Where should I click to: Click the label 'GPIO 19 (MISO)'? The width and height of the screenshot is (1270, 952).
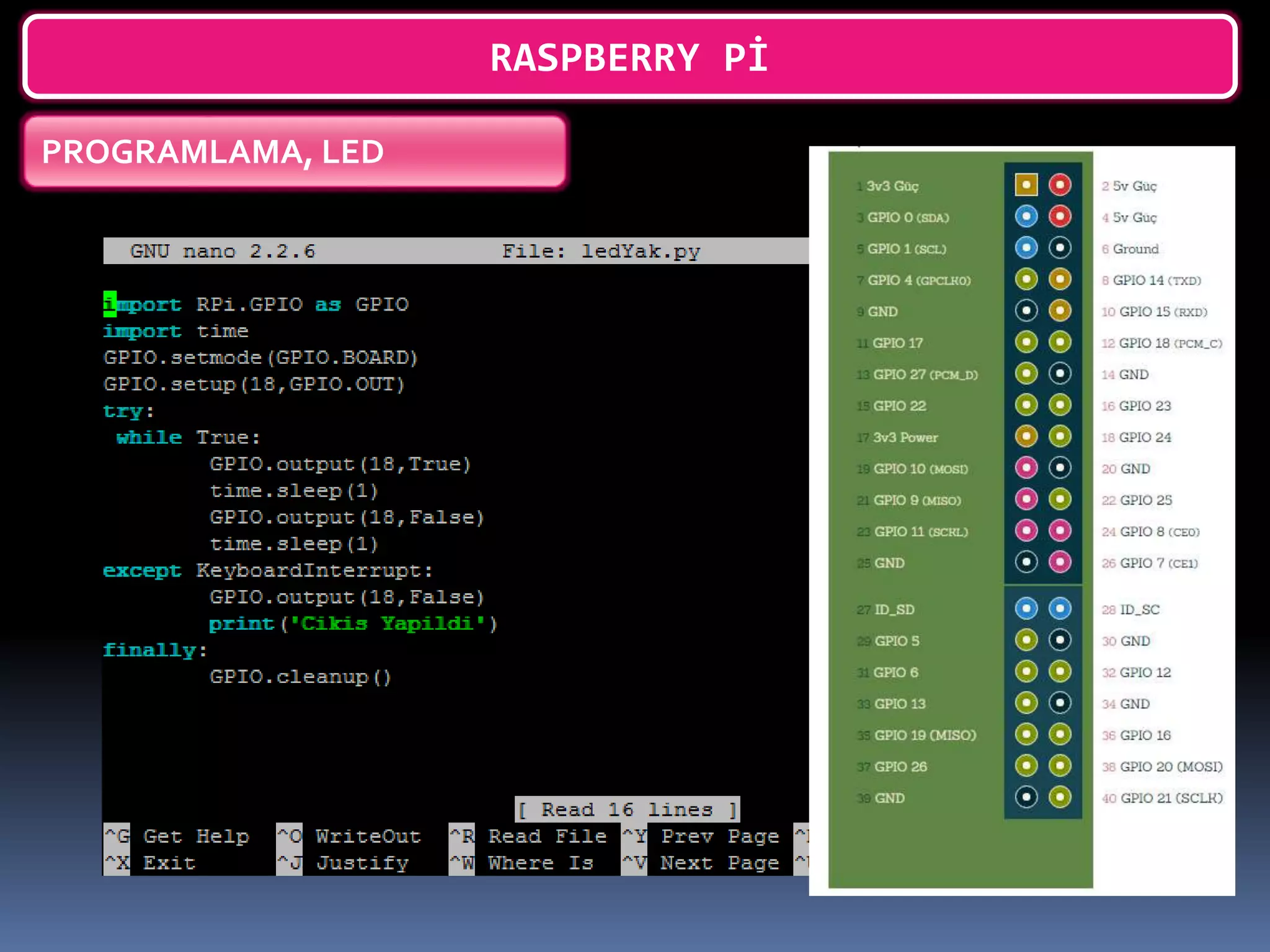coord(925,735)
